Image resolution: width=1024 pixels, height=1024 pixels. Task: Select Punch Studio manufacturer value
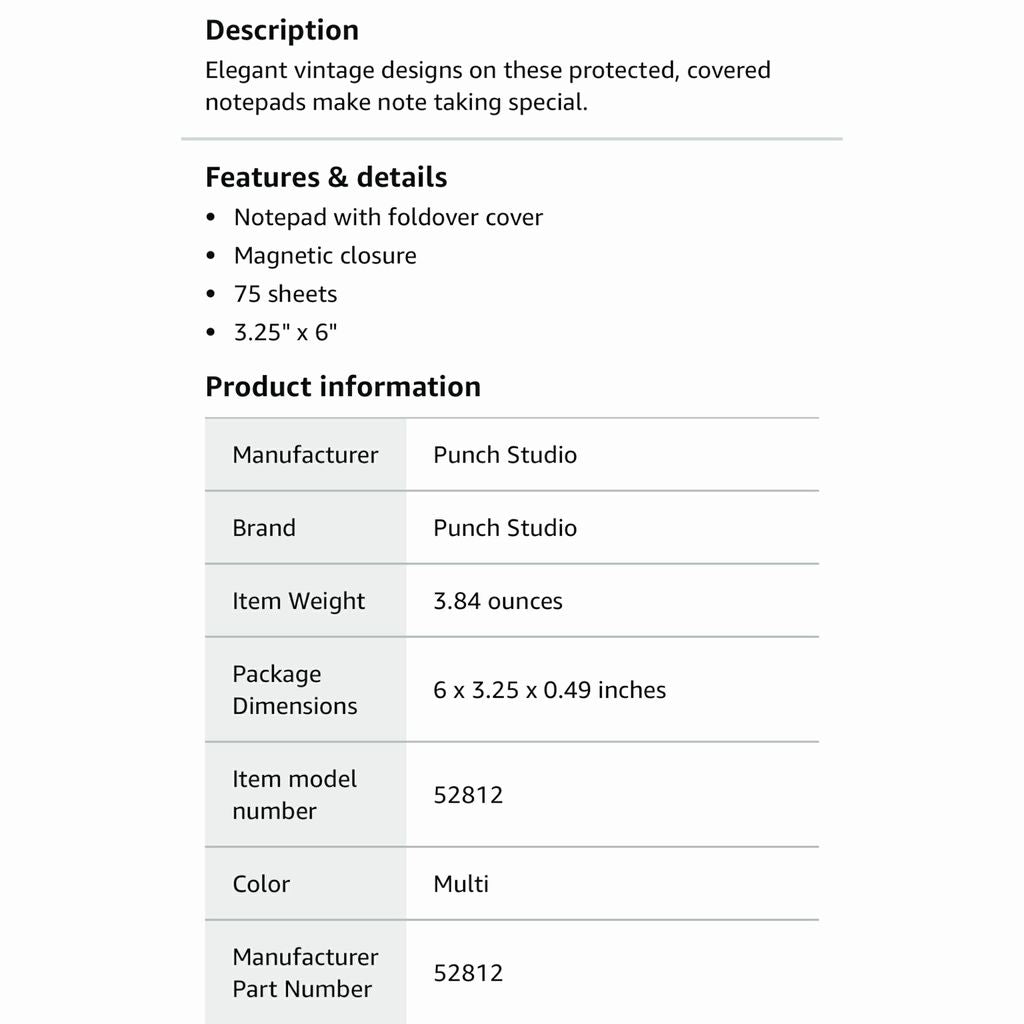coord(505,455)
